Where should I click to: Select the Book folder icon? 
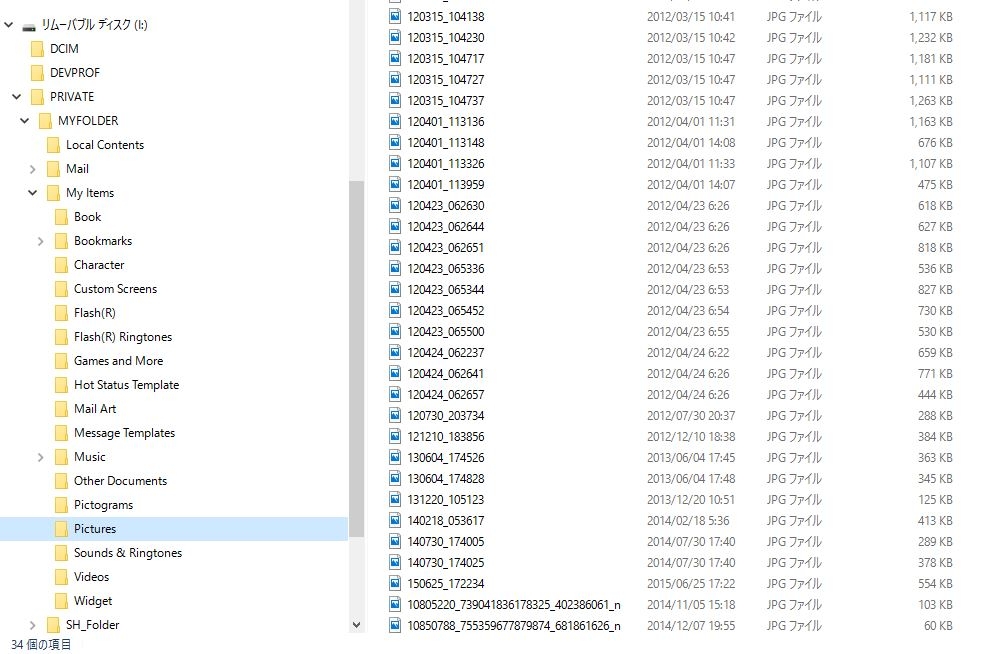click(61, 217)
